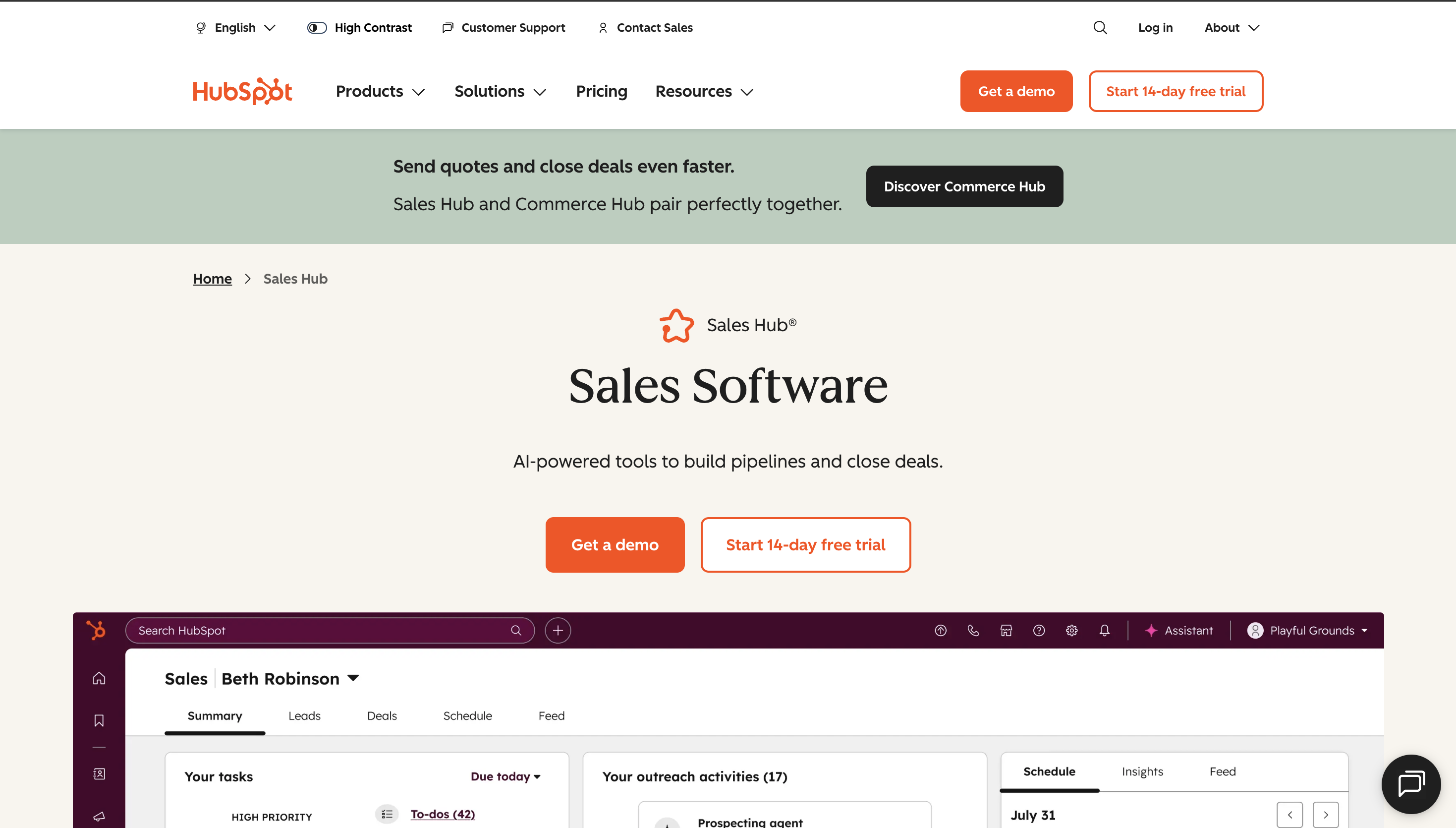The width and height of the screenshot is (1456, 828).
Task: Click the bookmark icon in app sidebar
Action: click(x=99, y=720)
